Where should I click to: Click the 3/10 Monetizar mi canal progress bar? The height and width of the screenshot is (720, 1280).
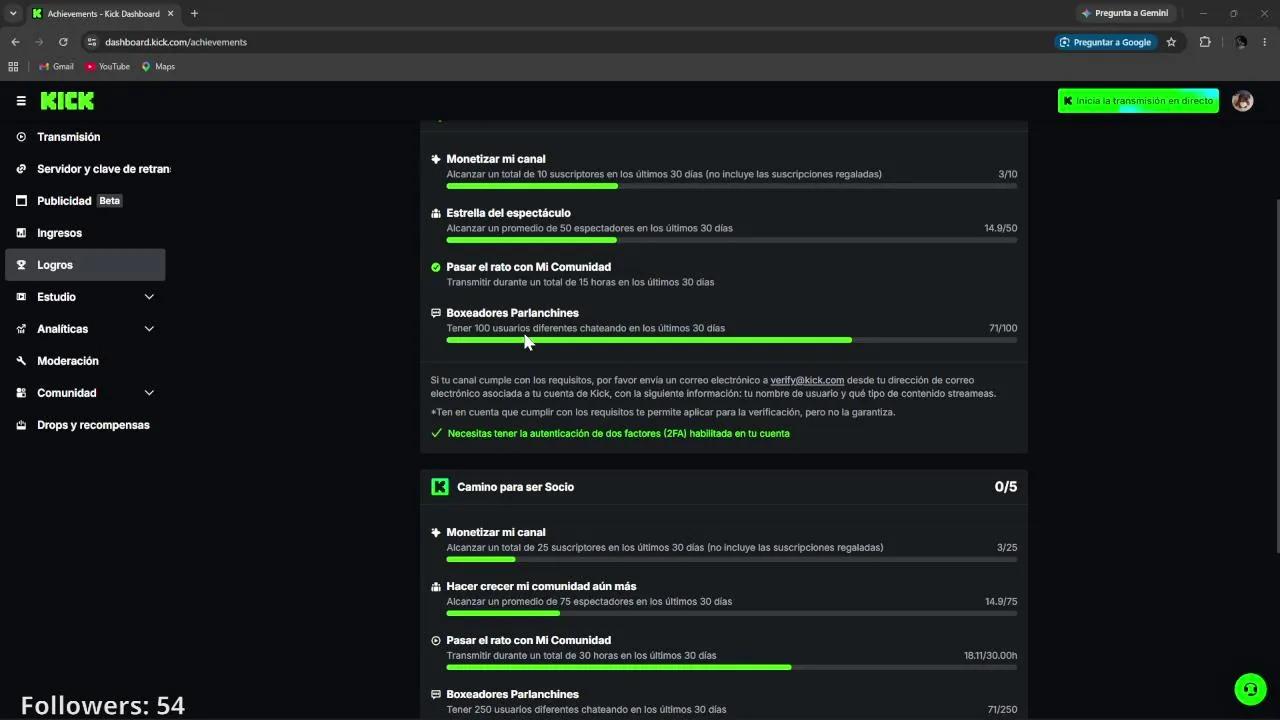(x=732, y=186)
